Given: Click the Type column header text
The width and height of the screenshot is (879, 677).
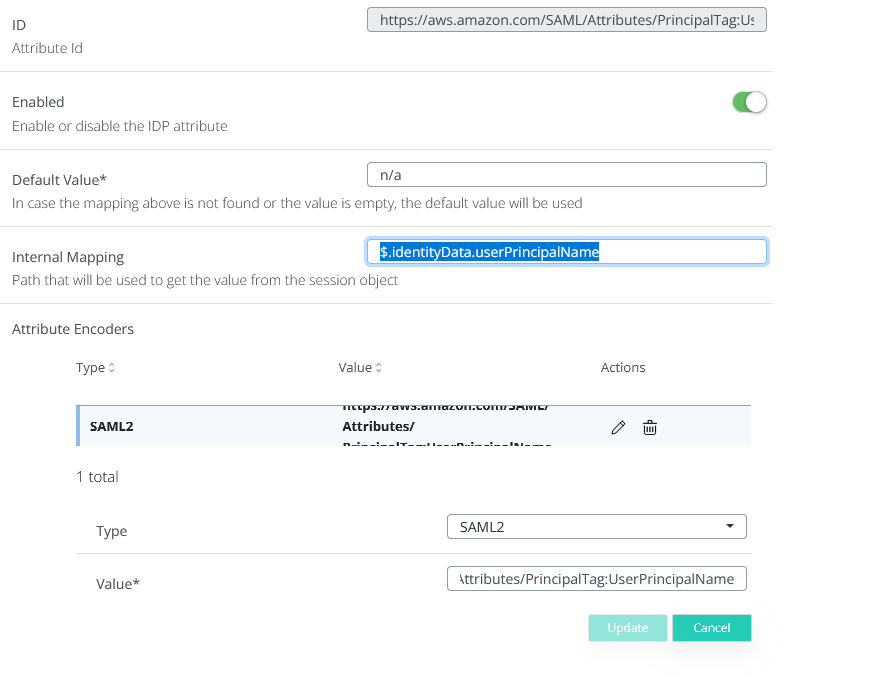Looking at the screenshot, I should pyautogui.click(x=90, y=368).
